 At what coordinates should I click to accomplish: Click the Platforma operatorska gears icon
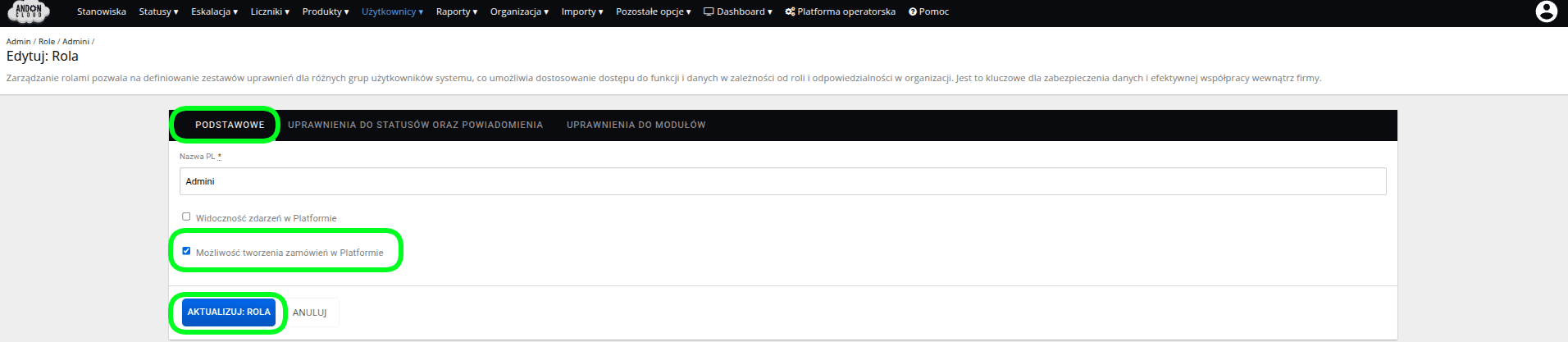(790, 11)
